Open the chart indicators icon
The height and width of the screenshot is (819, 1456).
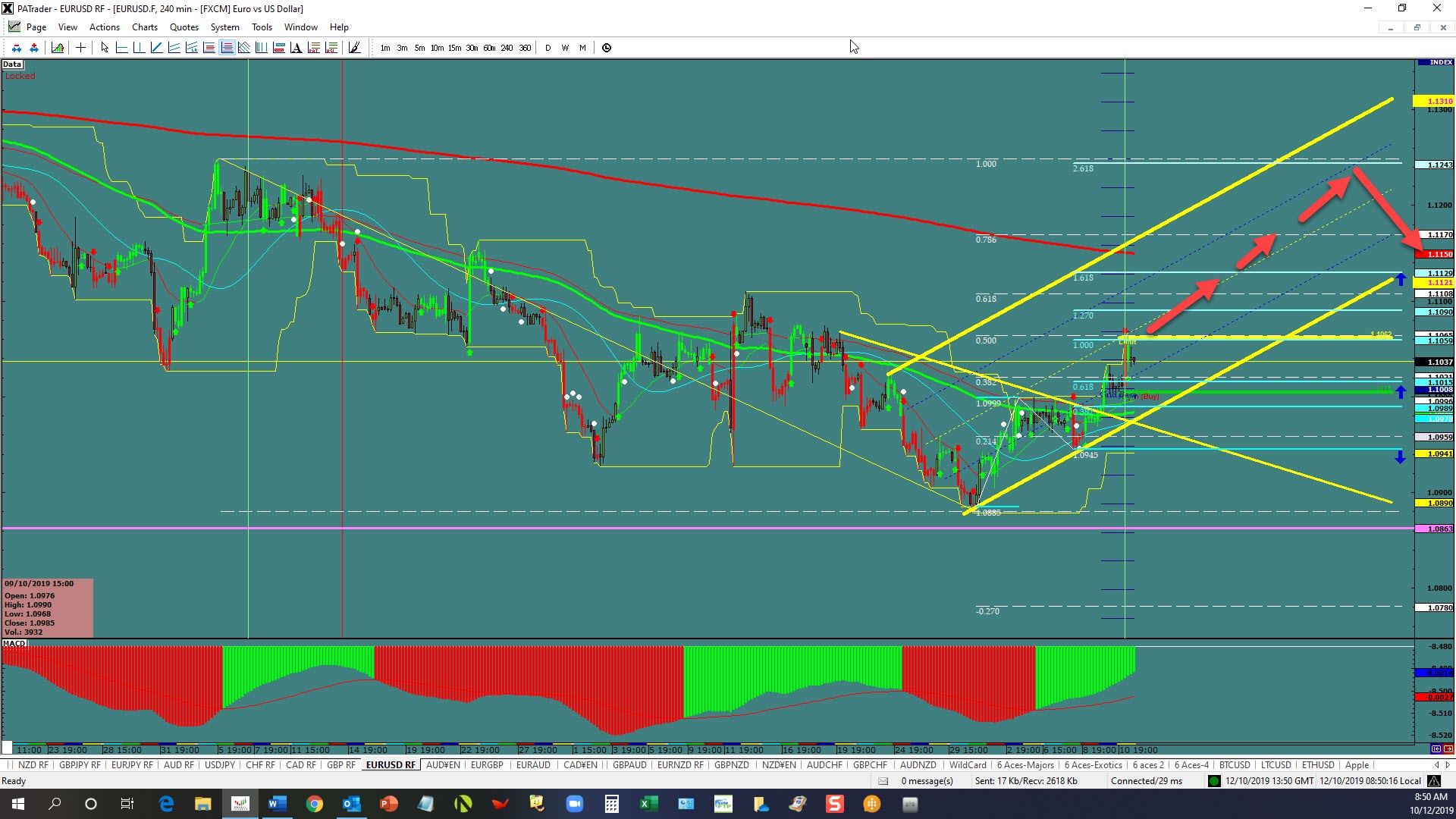58,48
